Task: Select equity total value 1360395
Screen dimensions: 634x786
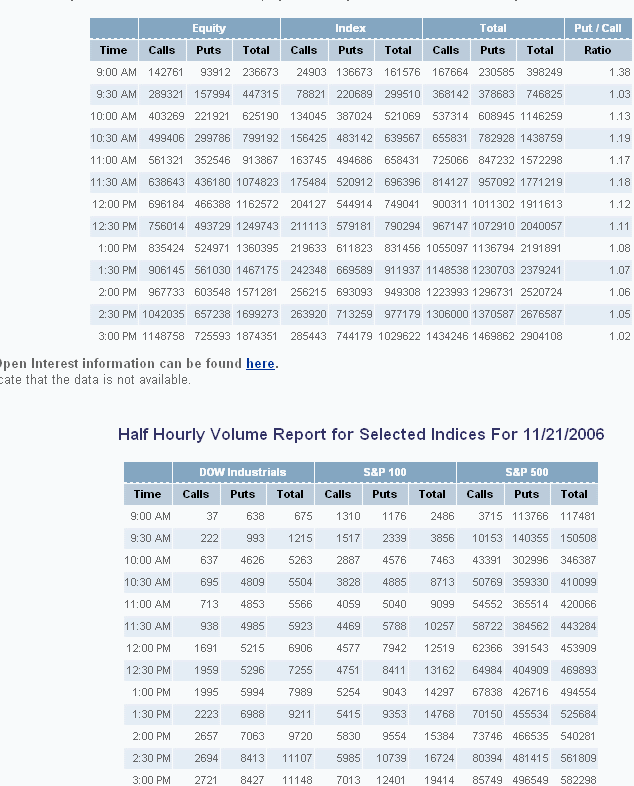Action: coord(257,248)
